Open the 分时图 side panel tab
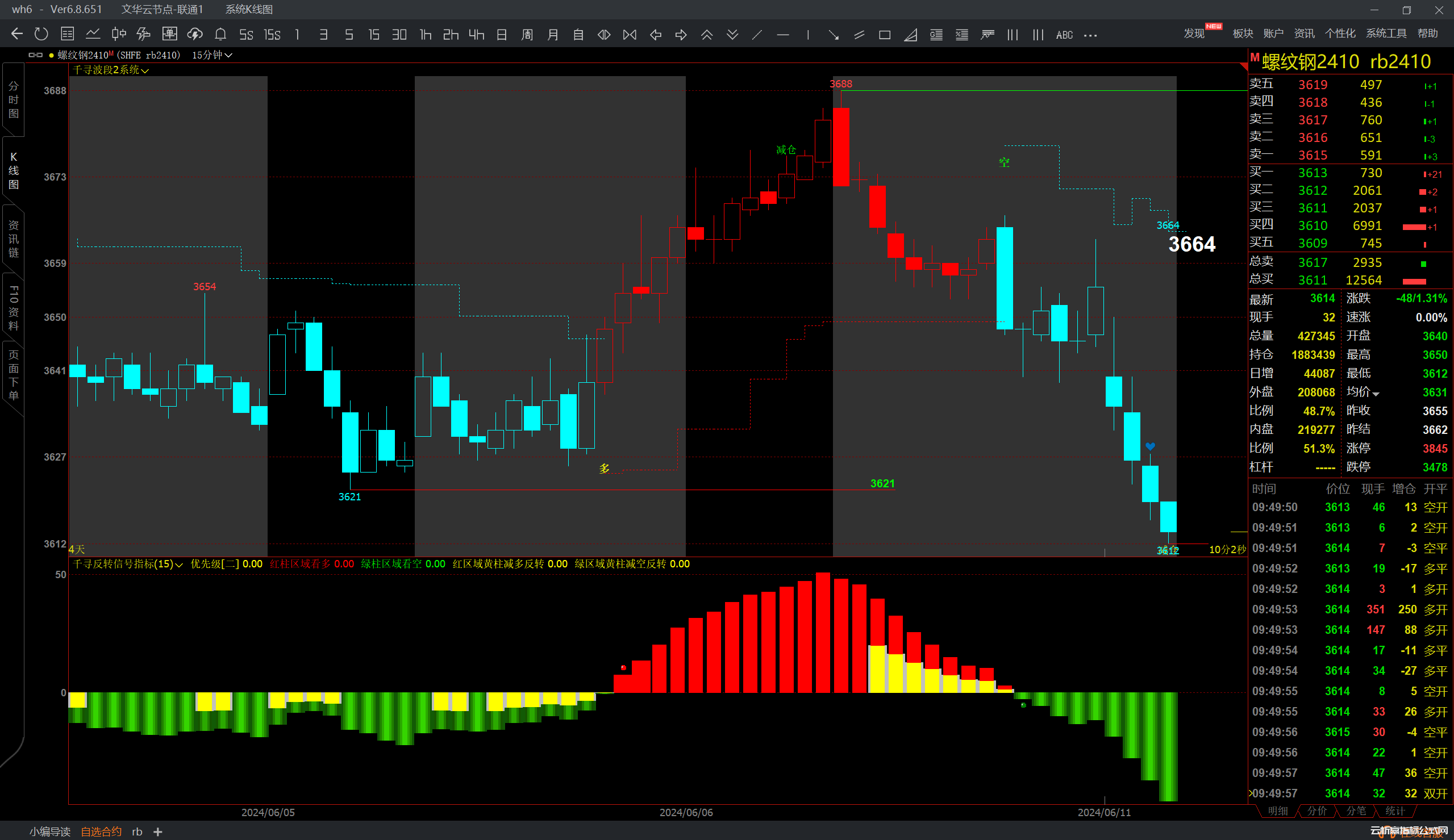Image resolution: width=1454 pixels, height=840 pixels. (13, 100)
